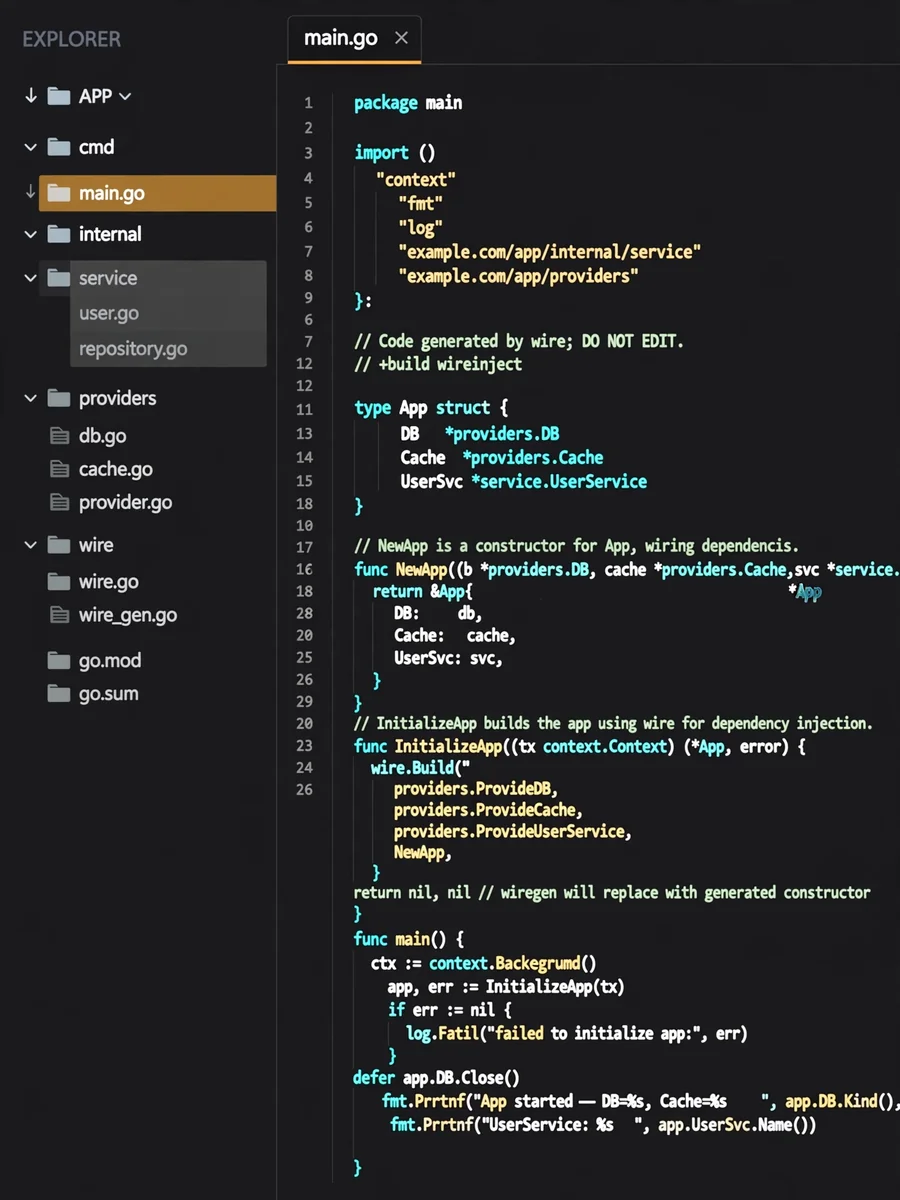The height and width of the screenshot is (1200, 900).
Task: Click the 'func main() {' line
Action: (x=409, y=939)
